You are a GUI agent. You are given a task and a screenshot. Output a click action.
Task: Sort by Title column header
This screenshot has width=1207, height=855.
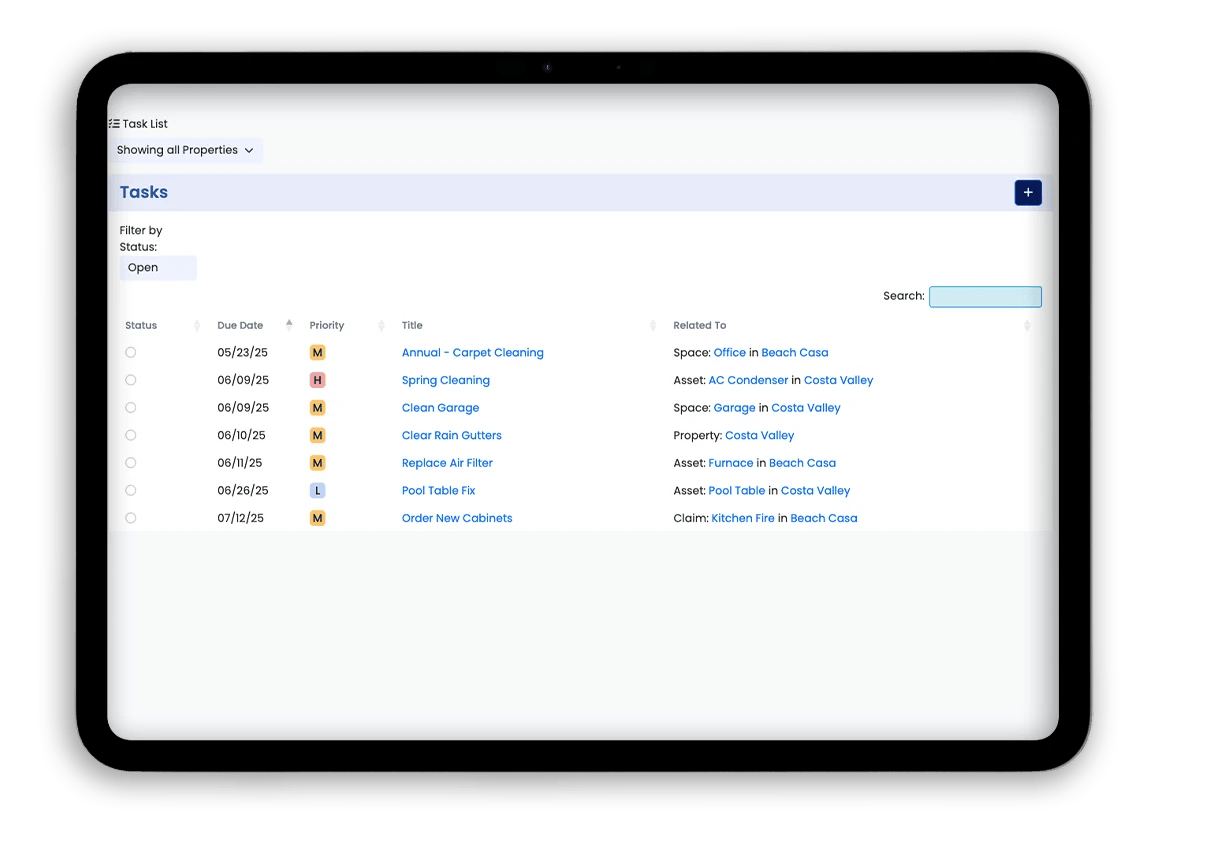click(x=412, y=326)
